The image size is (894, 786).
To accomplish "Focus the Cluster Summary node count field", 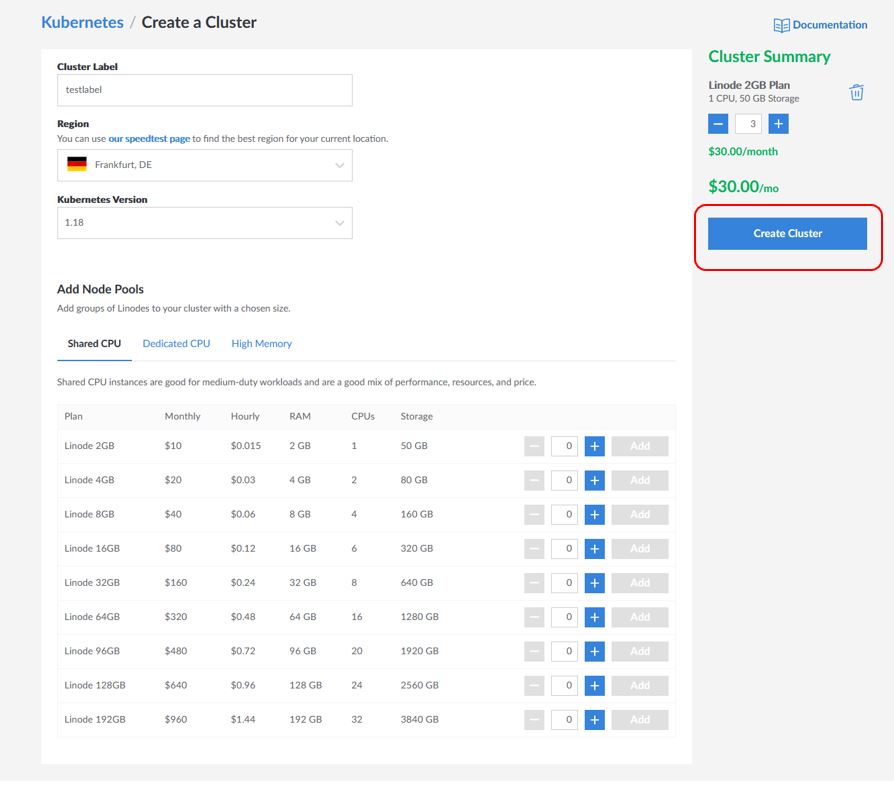I will [748, 124].
